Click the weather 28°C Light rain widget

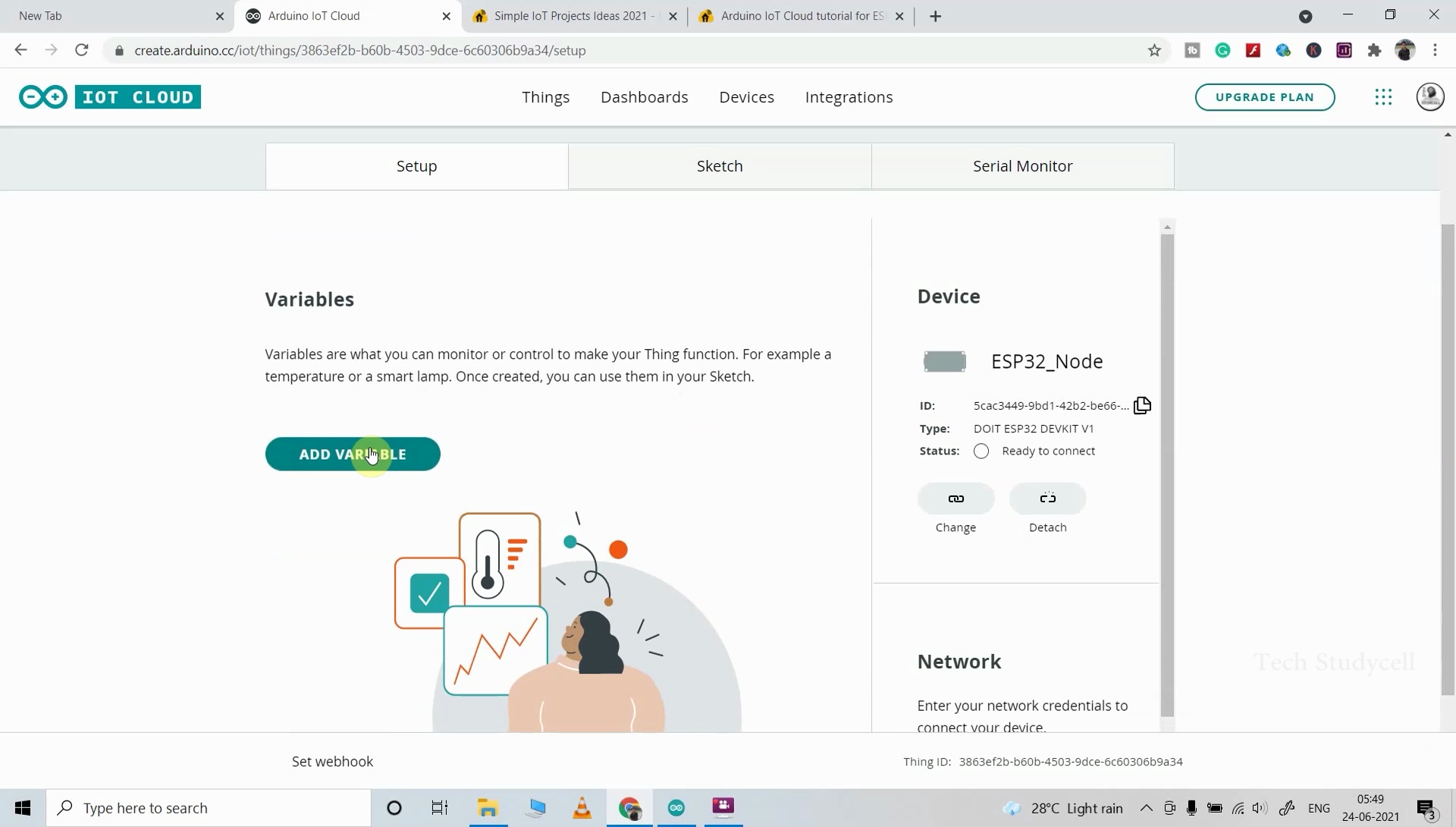(x=1062, y=809)
